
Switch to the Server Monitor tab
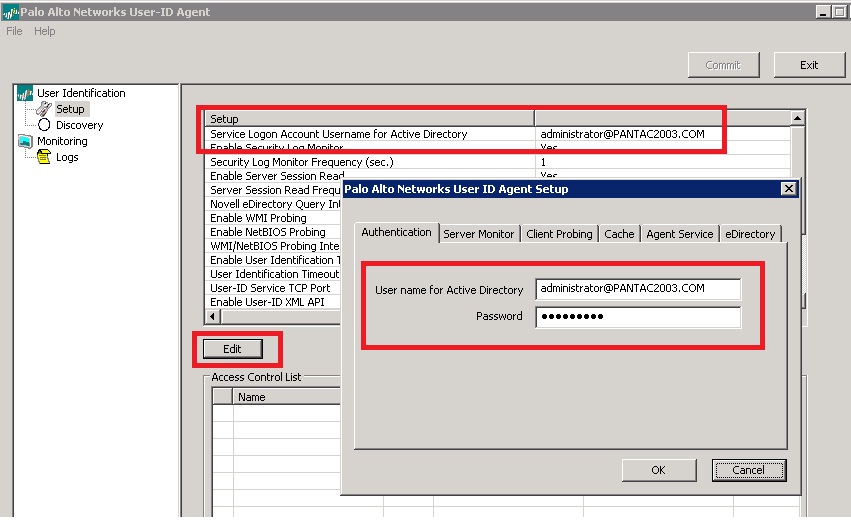pyautogui.click(x=478, y=234)
